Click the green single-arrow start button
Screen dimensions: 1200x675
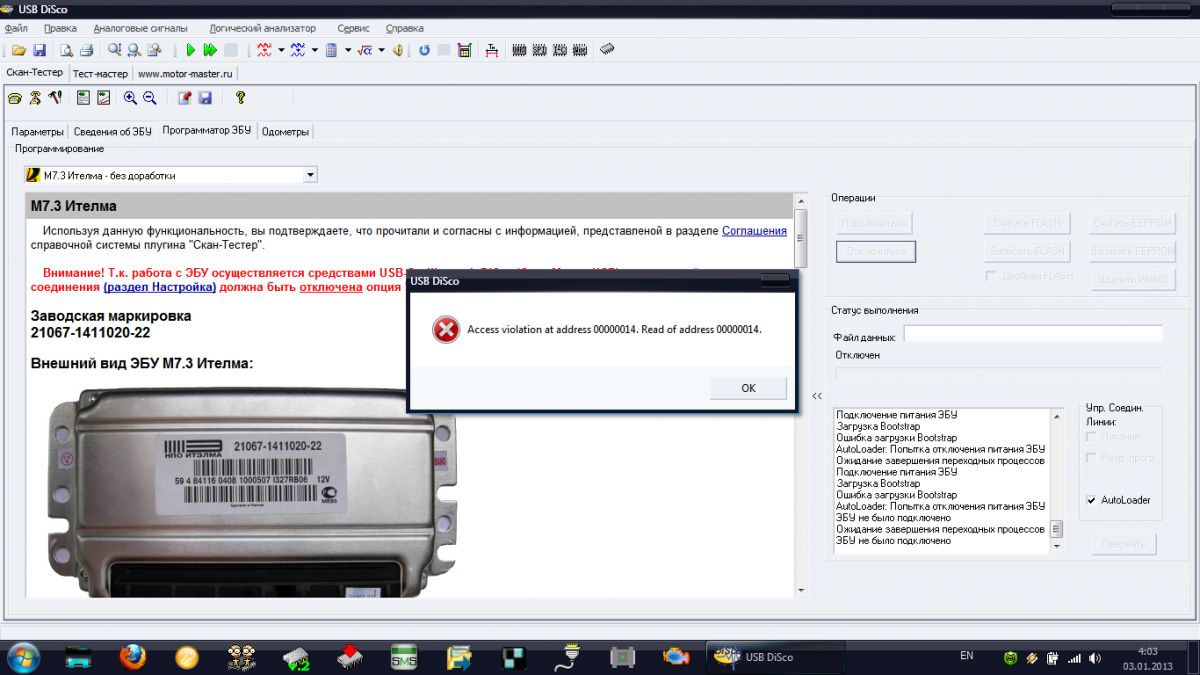[190, 50]
